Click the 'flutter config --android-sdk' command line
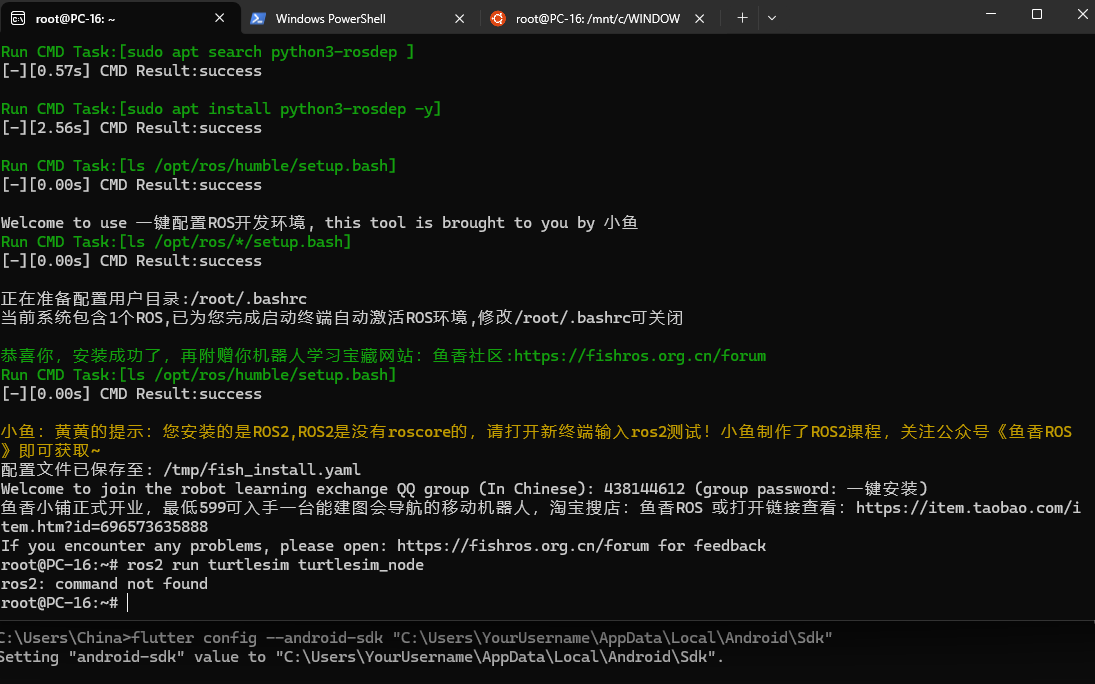Screen dimensions: 1095x684 pyautogui.click(x=416, y=637)
